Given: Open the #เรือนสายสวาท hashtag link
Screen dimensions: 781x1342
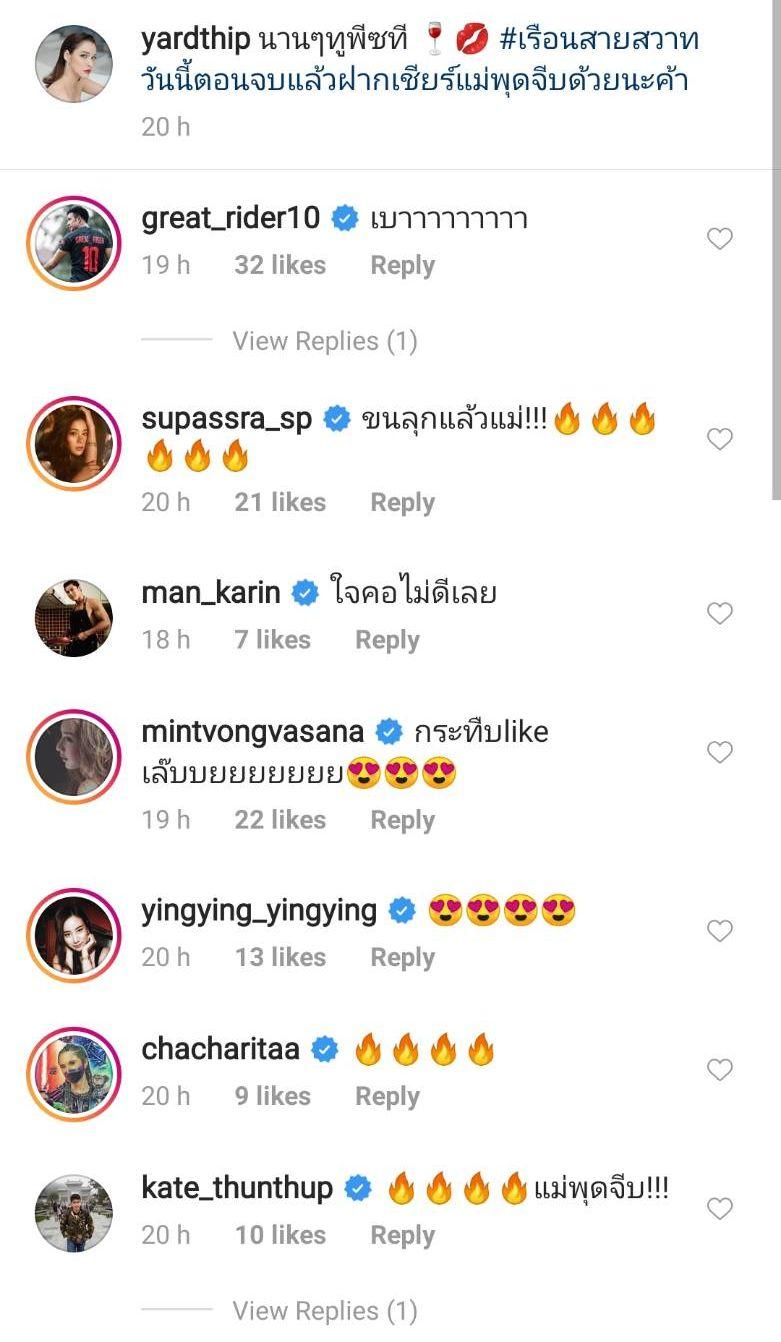Looking at the screenshot, I should point(598,40).
